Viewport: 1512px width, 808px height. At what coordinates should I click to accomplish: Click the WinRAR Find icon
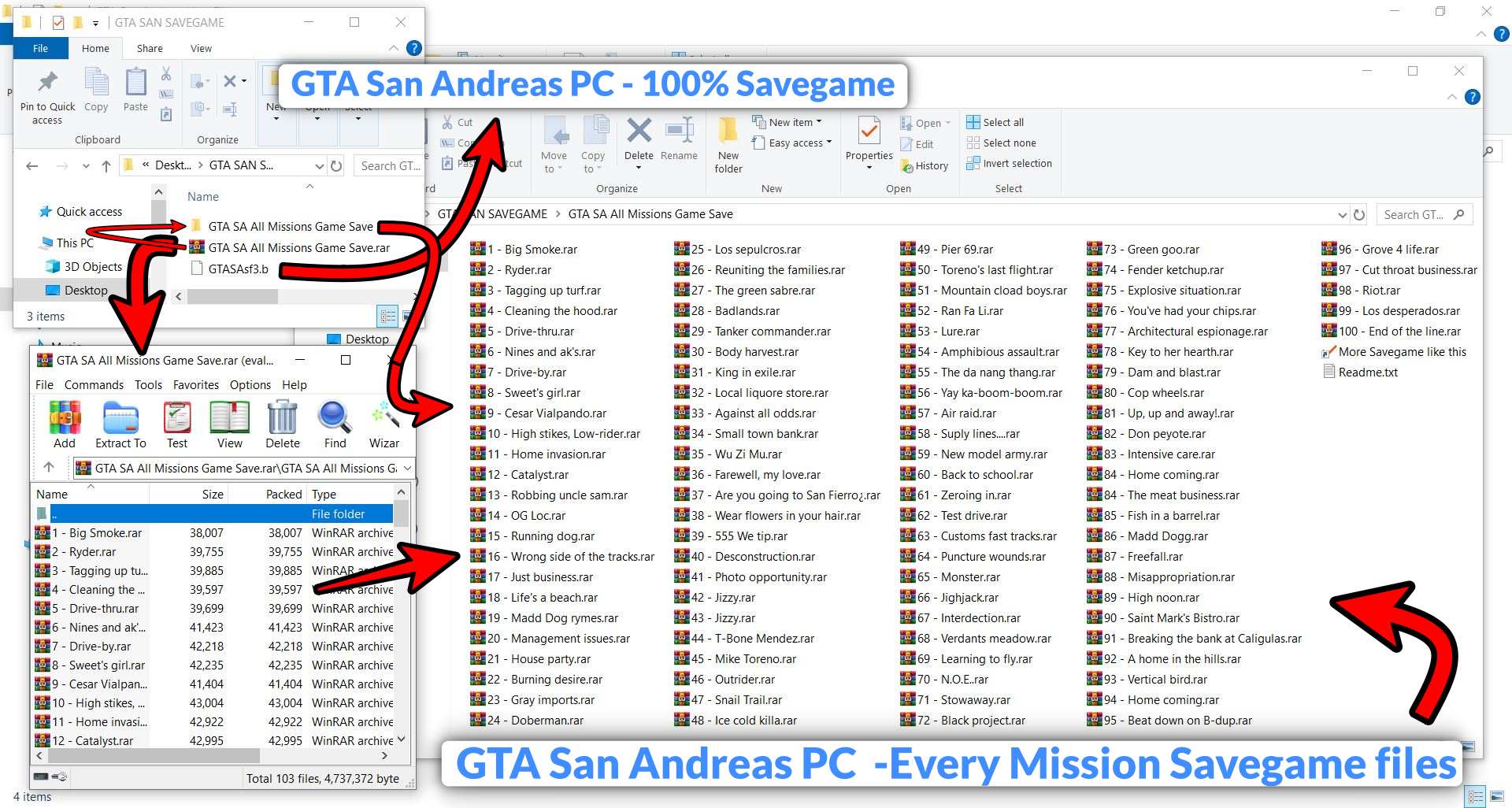(x=335, y=424)
